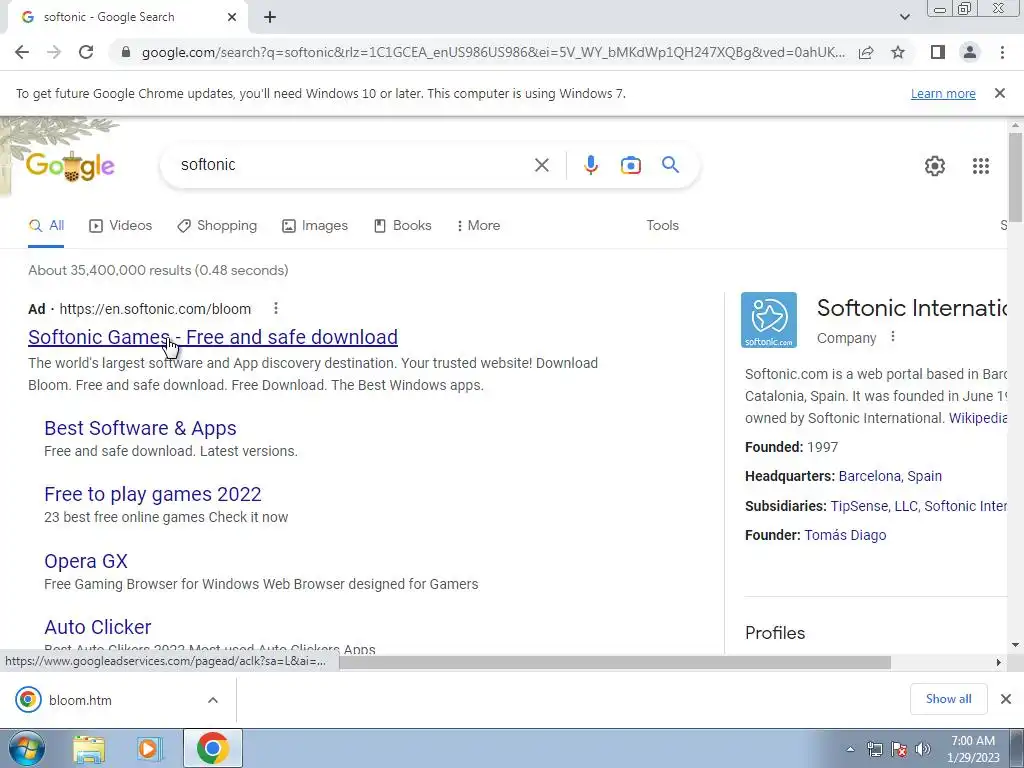Open the Learn more link
The image size is (1024, 768).
(x=943, y=93)
